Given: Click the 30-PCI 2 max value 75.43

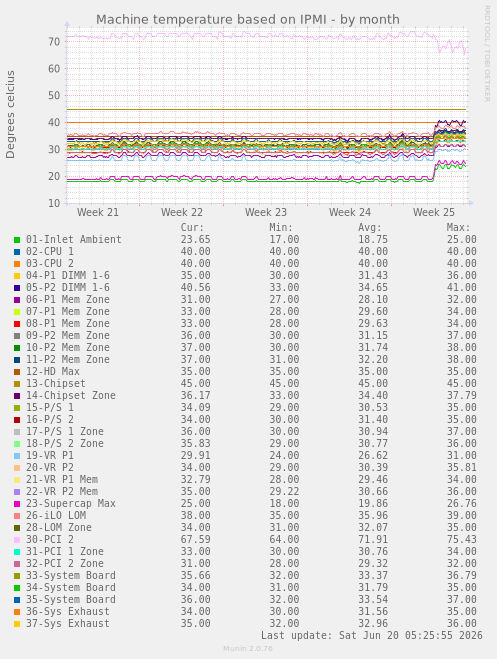Looking at the screenshot, I should 461,539.
